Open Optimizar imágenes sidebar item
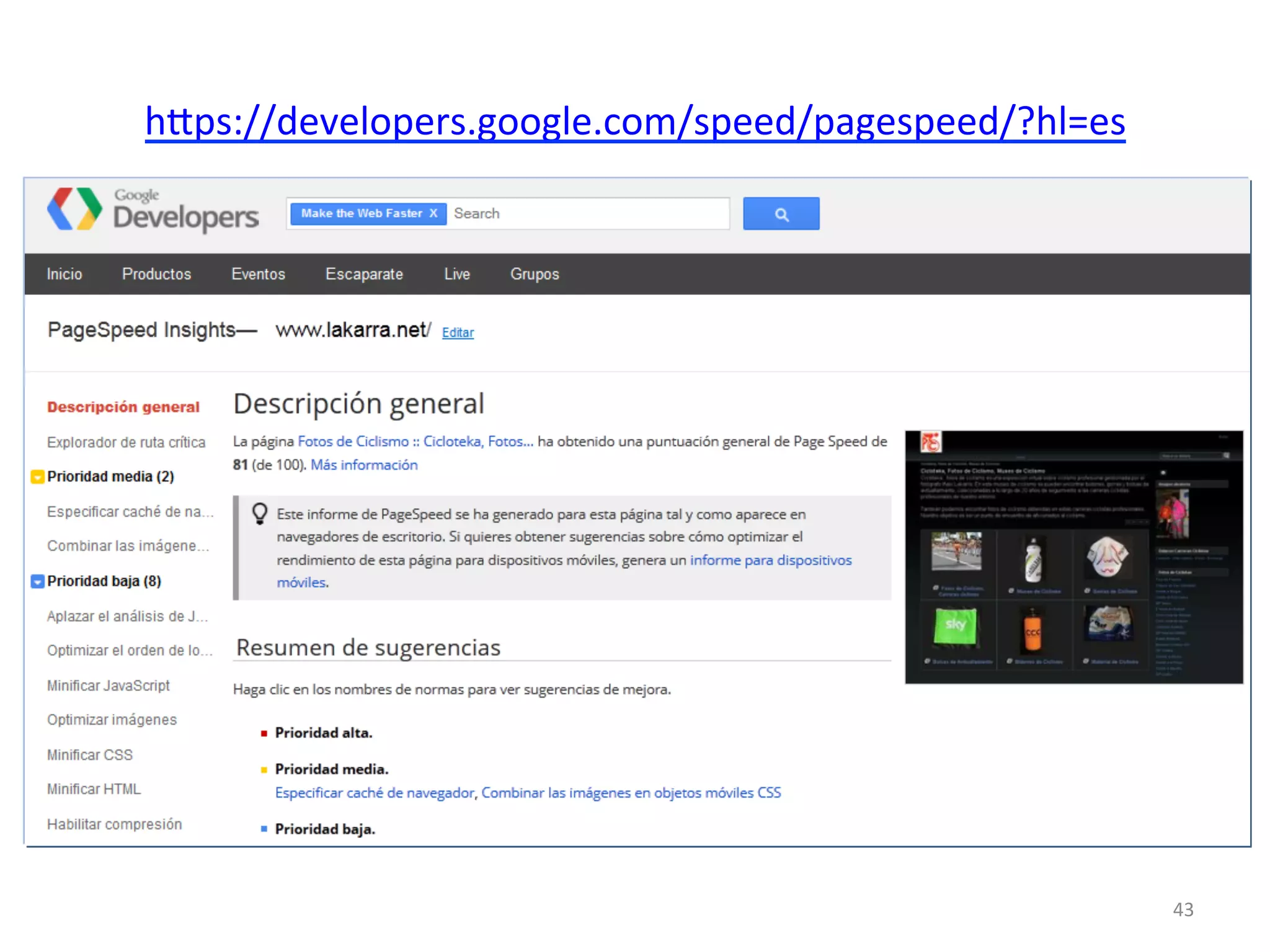The image size is (1270, 952). (112, 720)
